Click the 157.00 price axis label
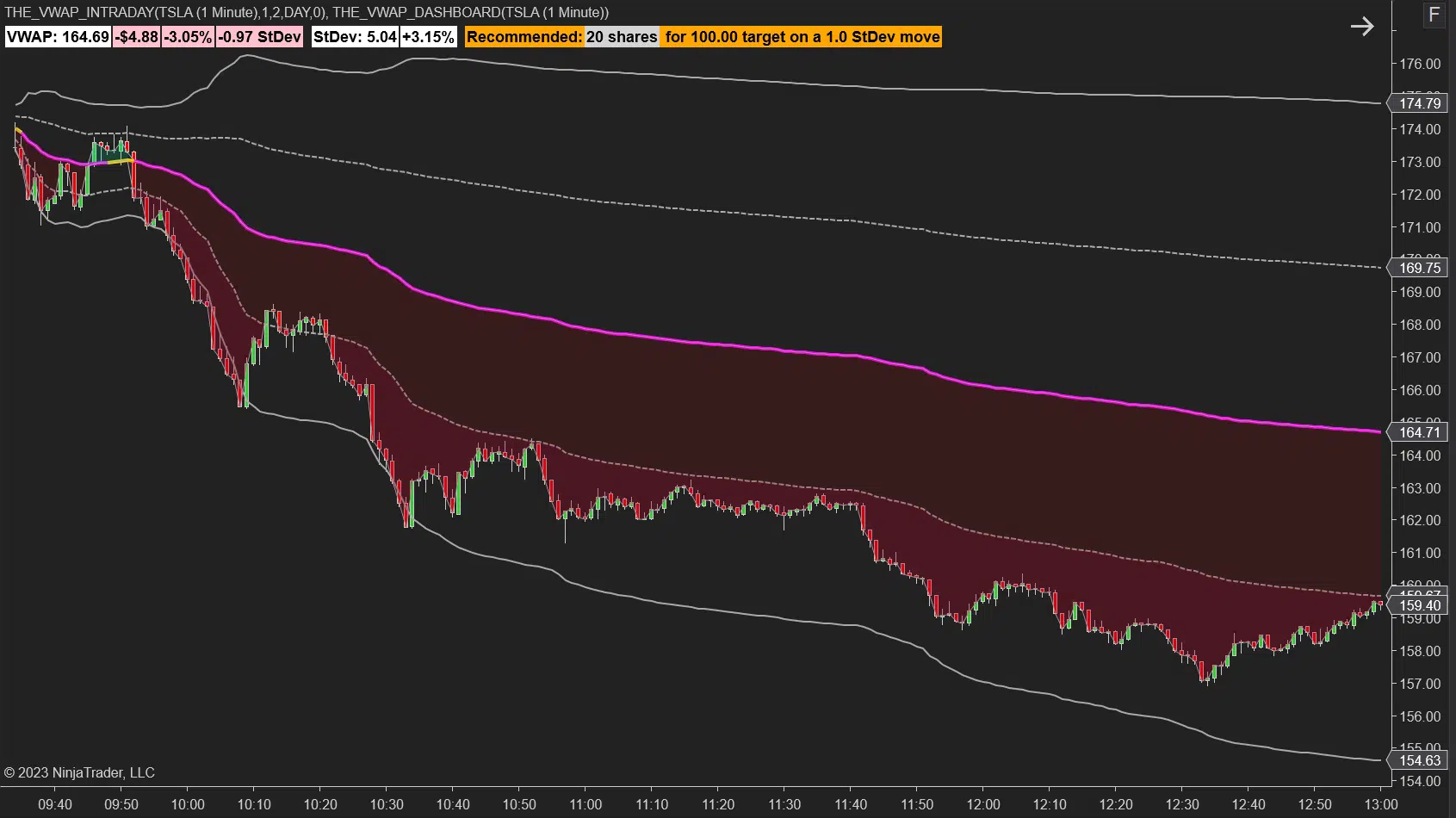 point(1420,684)
